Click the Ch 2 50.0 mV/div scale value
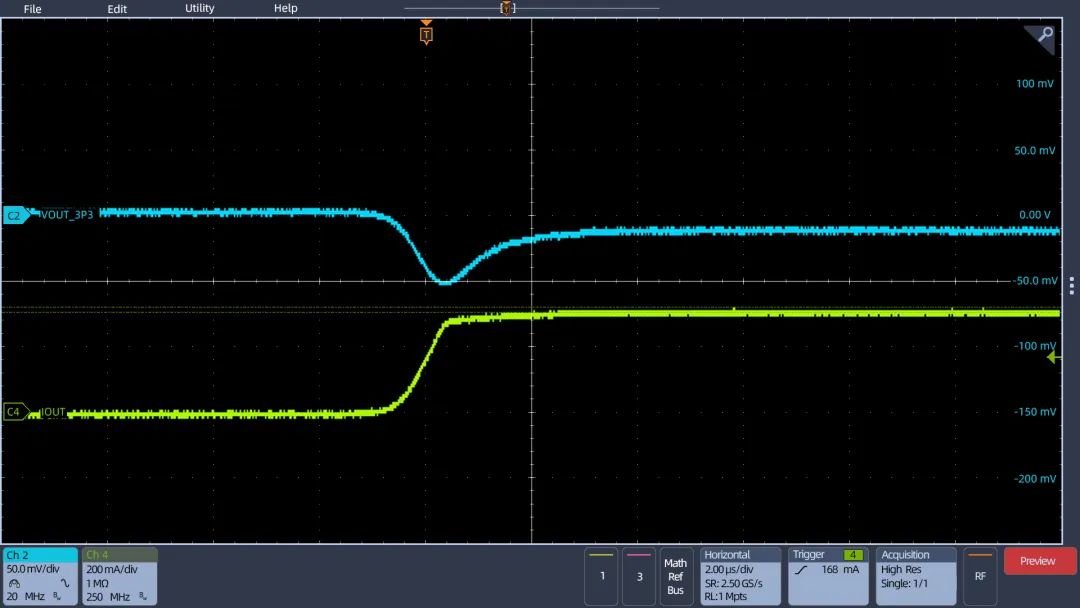The width and height of the screenshot is (1080, 608). coord(33,569)
